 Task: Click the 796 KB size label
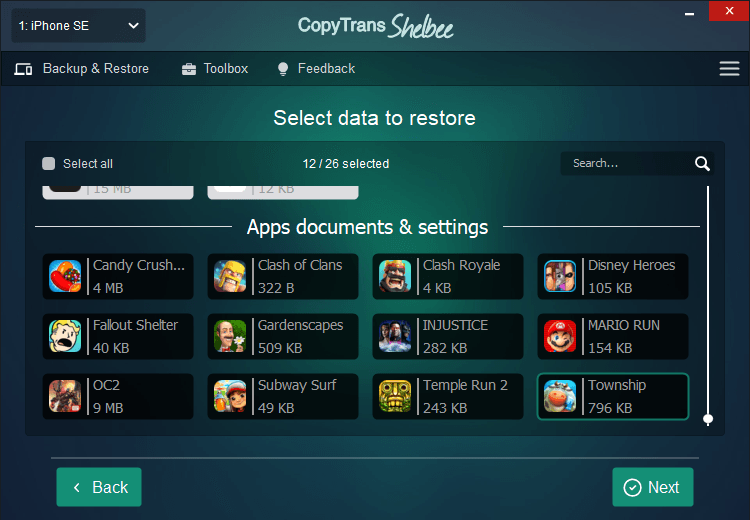pyautogui.click(x=610, y=408)
